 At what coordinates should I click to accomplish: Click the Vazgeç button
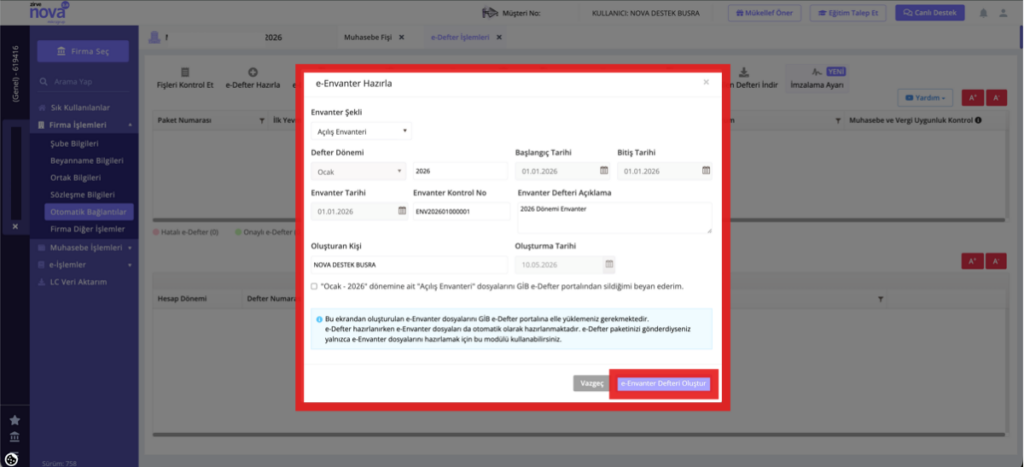pos(592,383)
